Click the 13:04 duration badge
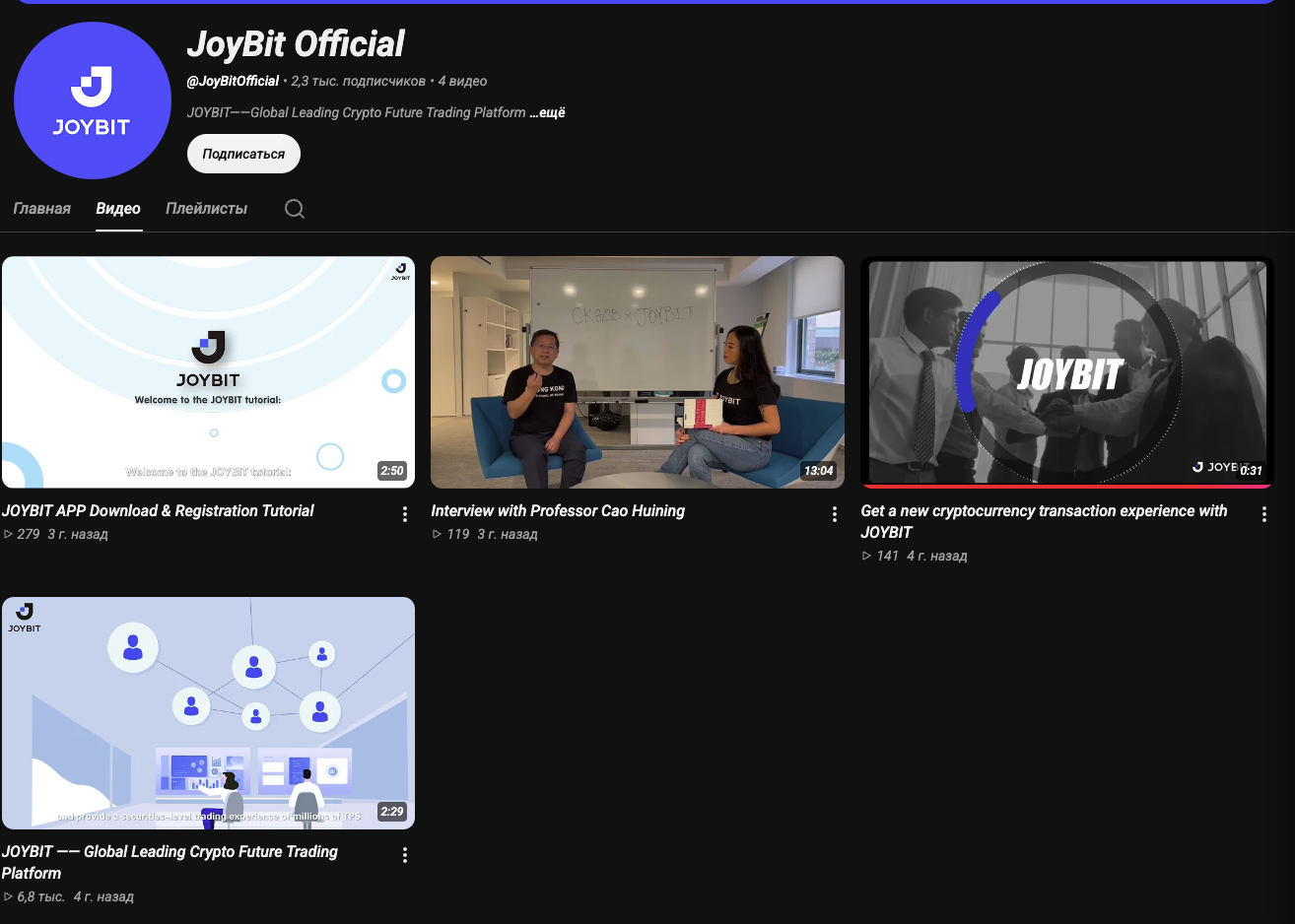This screenshot has width=1295, height=924. pyautogui.click(x=819, y=471)
